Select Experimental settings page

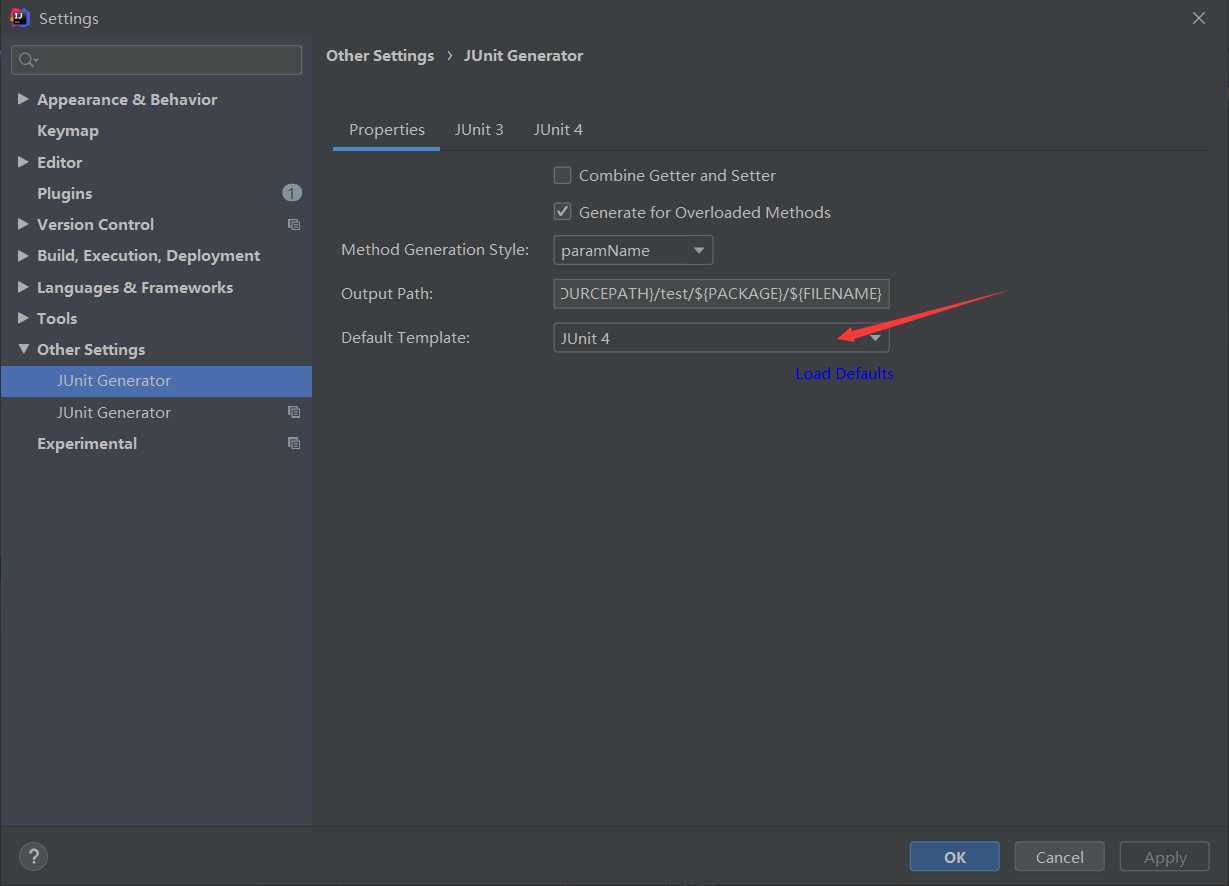(87, 443)
